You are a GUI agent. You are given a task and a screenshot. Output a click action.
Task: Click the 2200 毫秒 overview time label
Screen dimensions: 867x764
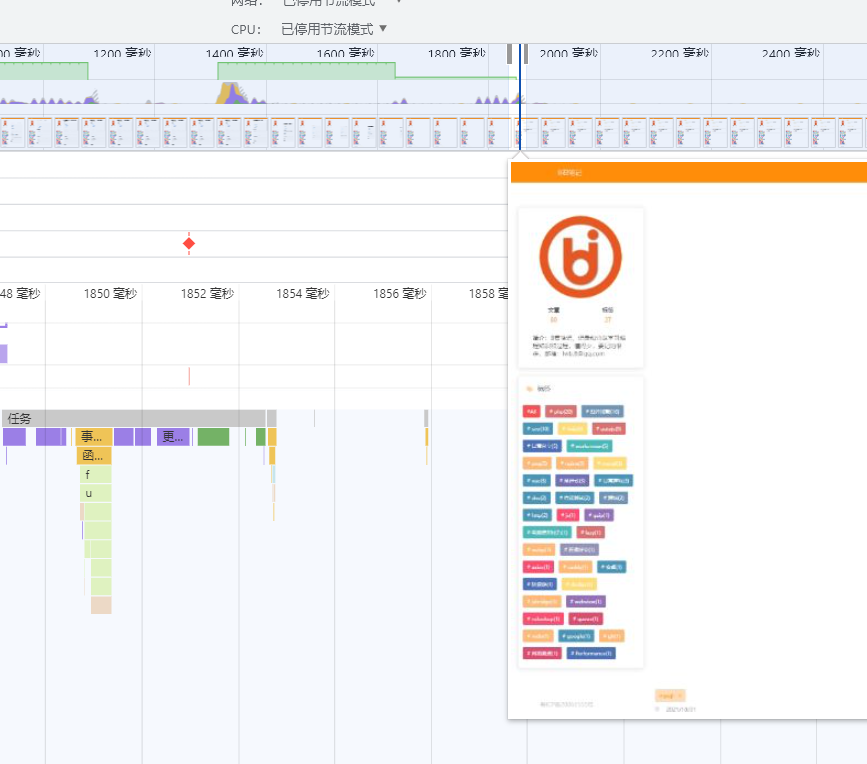pos(675,54)
